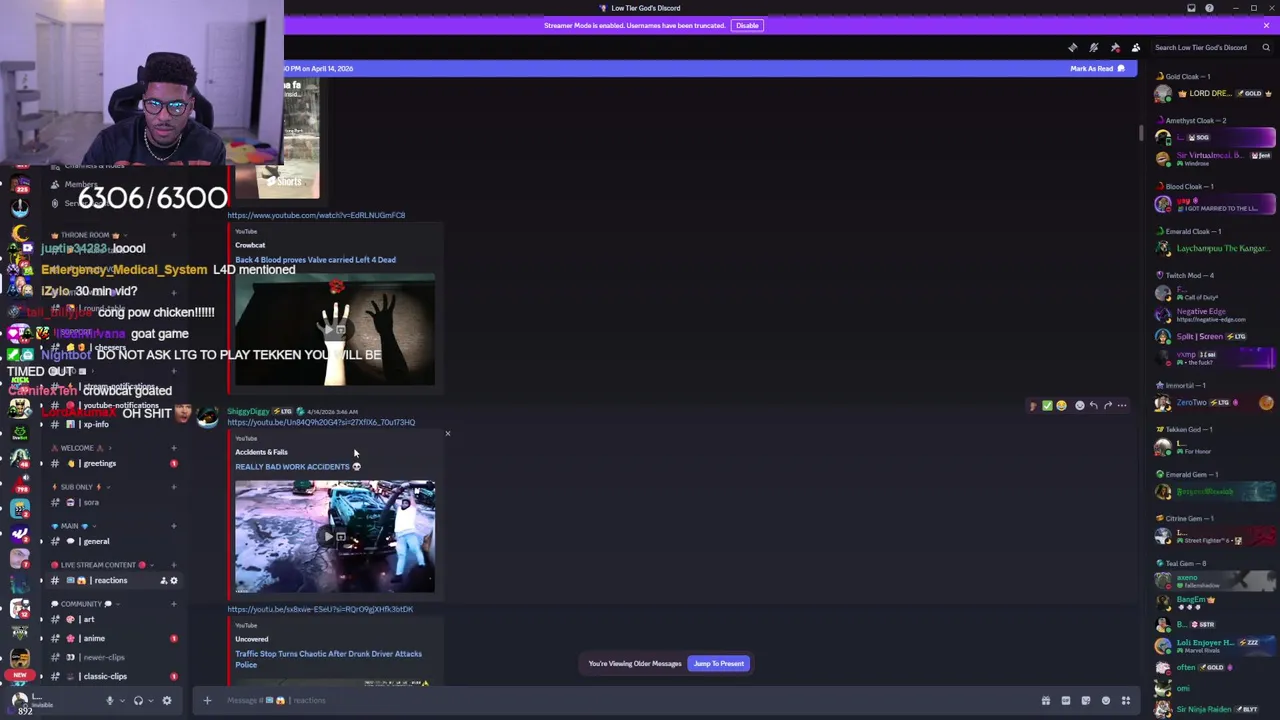The image size is (1280, 720).
Task: Deafen with the headphones icon
Action: point(138,700)
